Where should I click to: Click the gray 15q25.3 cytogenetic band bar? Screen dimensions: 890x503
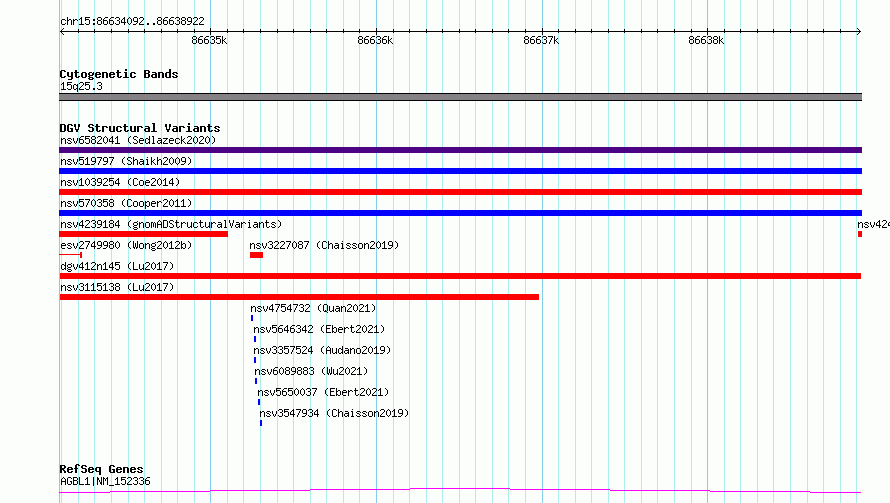460,97
